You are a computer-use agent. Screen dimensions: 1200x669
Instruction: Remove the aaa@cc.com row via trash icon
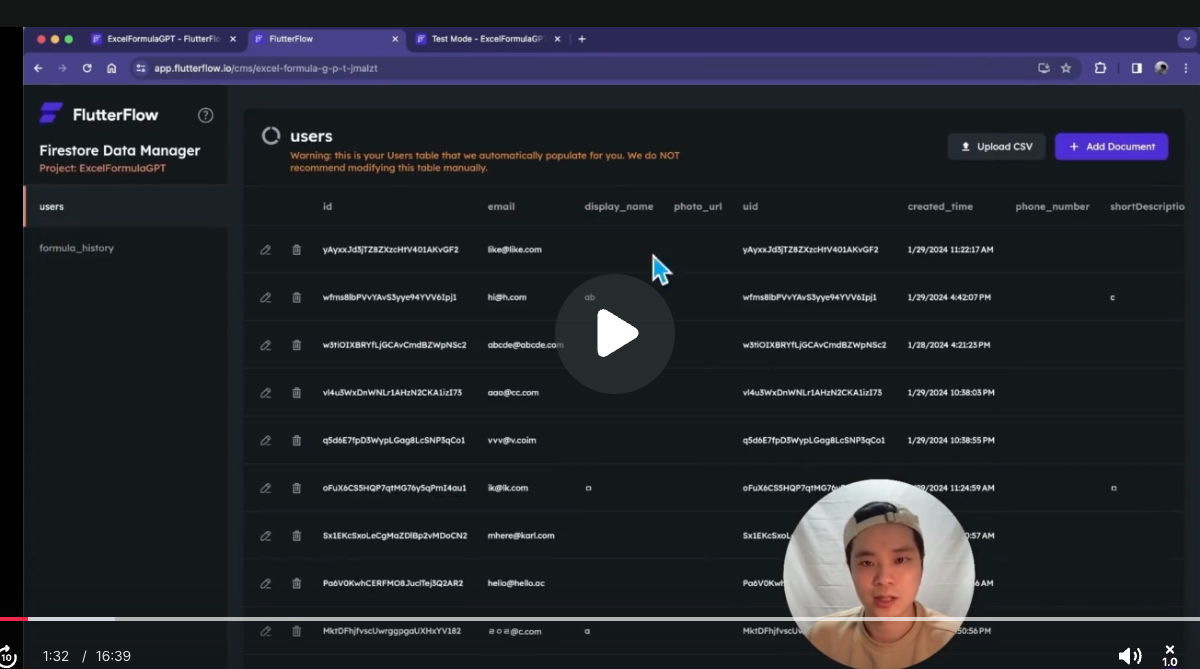296,393
